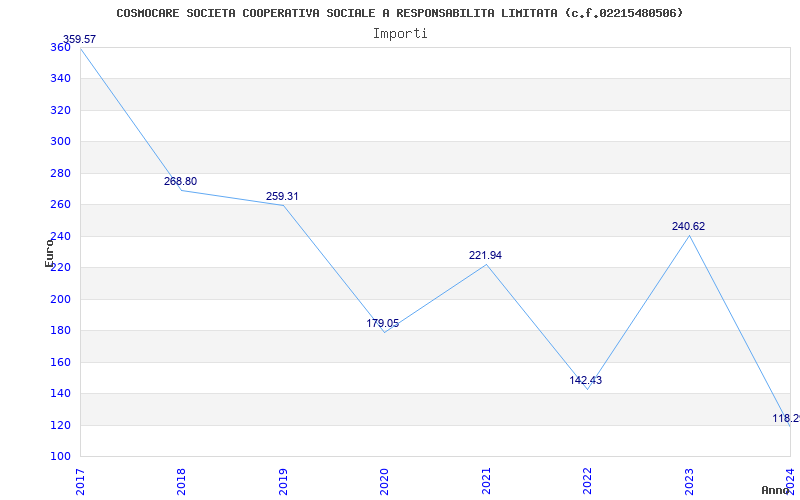This screenshot has width=800, height=500.
Task: Select the 179.05 data label for 2020
Action: point(383,323)
